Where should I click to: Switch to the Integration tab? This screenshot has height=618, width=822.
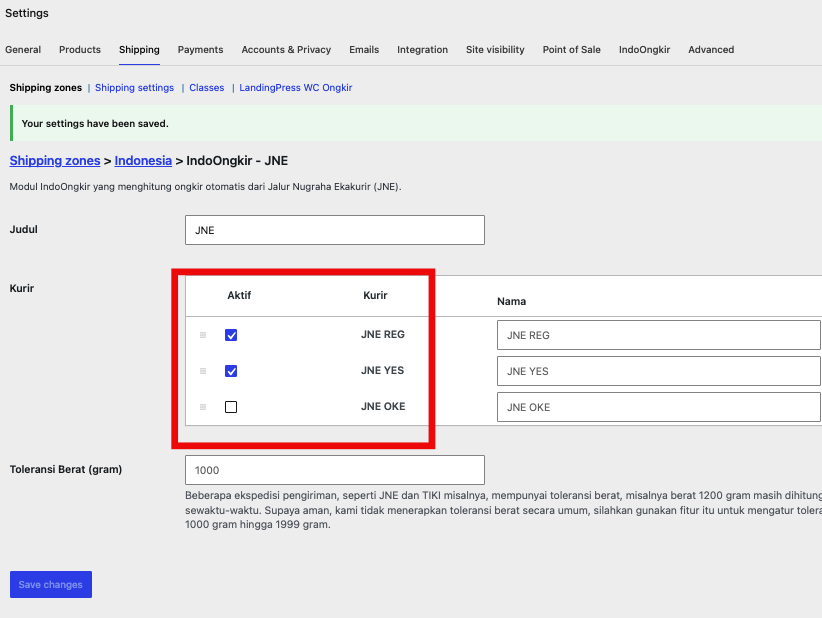tap(423, 50)
